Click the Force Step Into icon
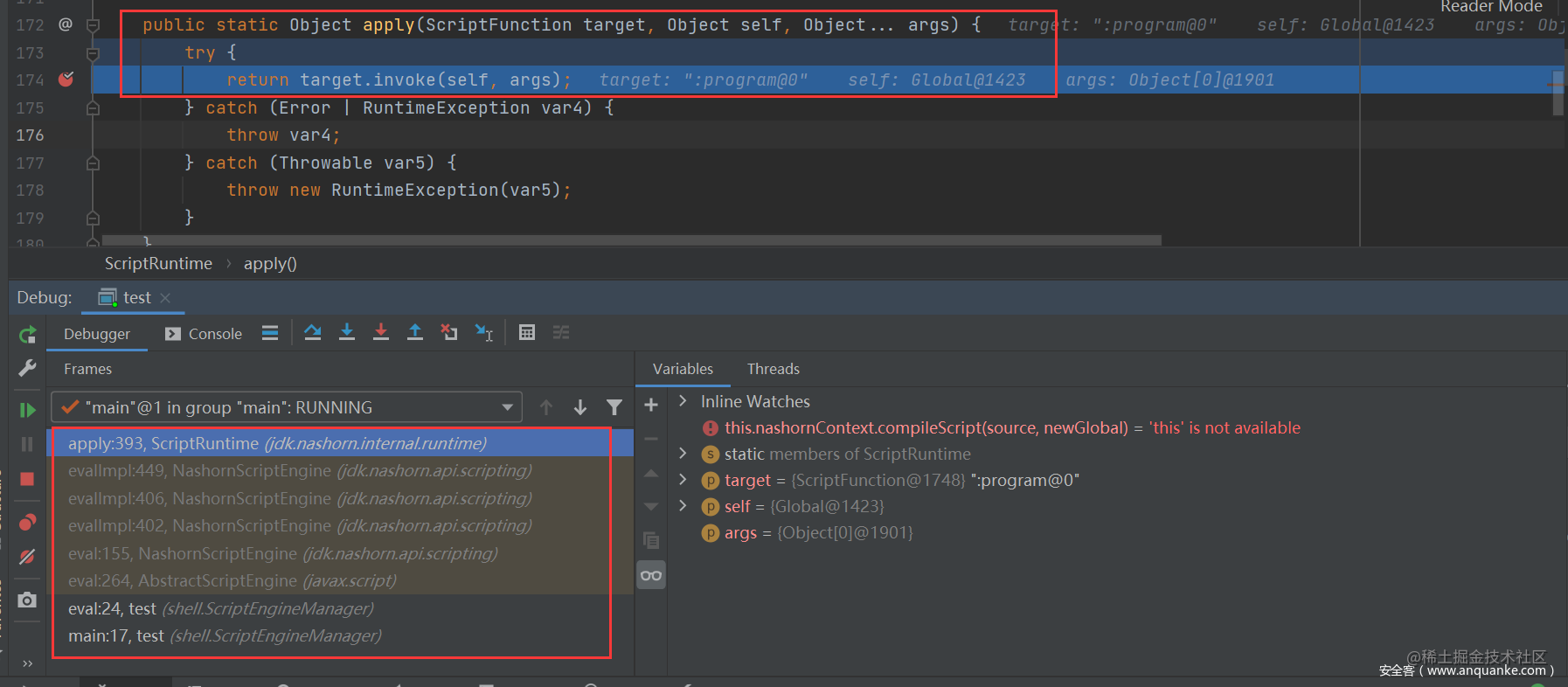1568x687 pixels. tap(381, 332)
